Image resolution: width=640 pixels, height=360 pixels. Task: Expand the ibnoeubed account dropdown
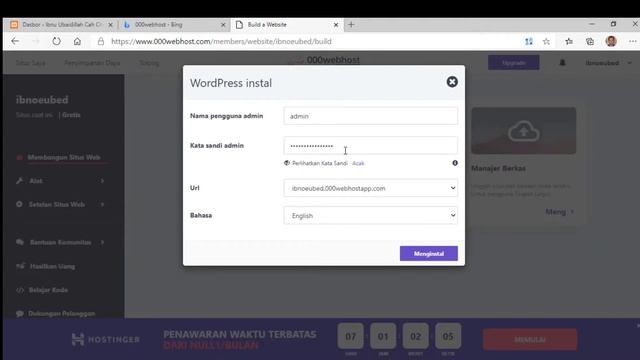coord(609,63)
